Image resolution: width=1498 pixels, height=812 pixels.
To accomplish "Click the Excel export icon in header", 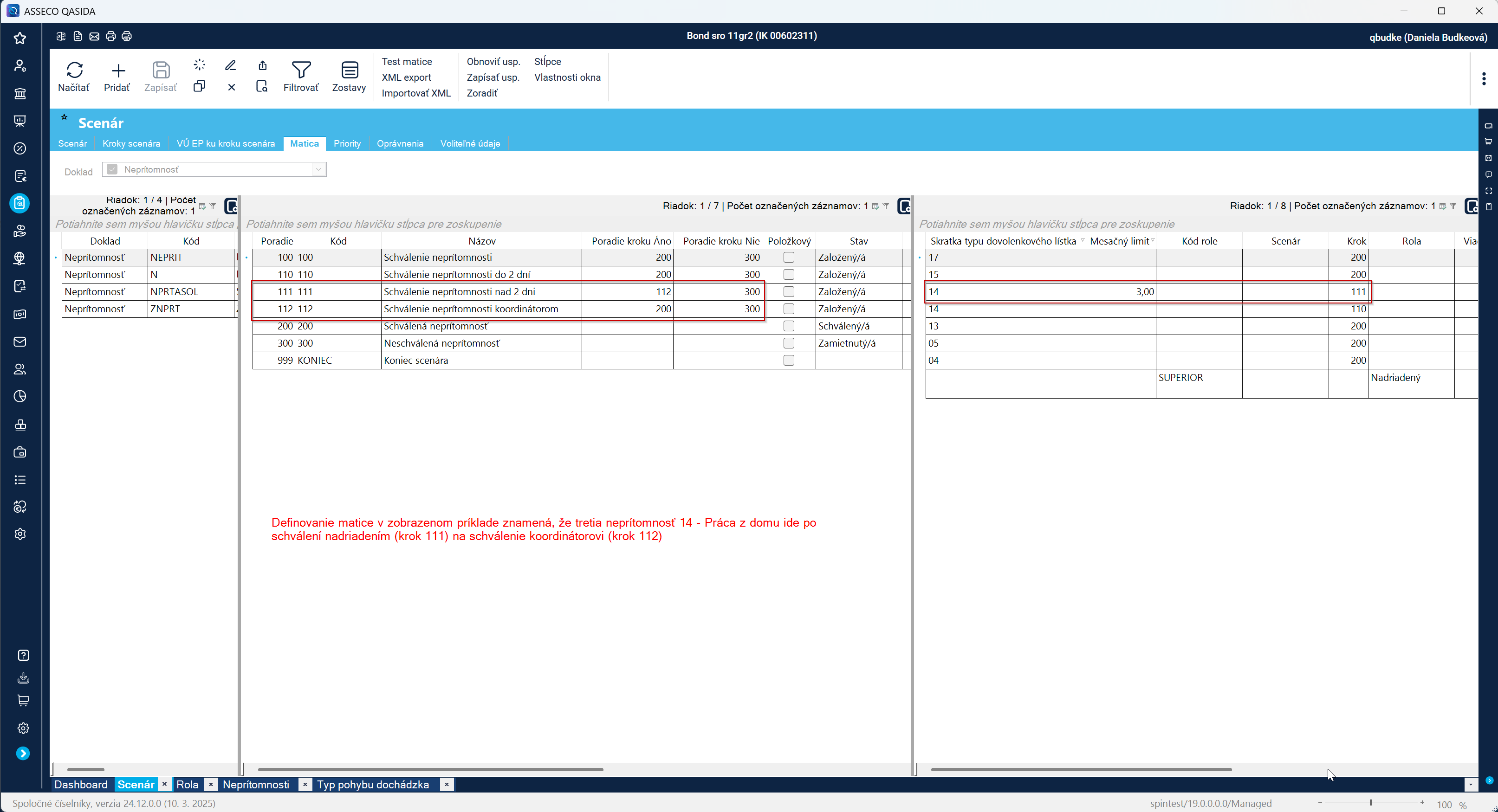I will (x=61, y=36).
